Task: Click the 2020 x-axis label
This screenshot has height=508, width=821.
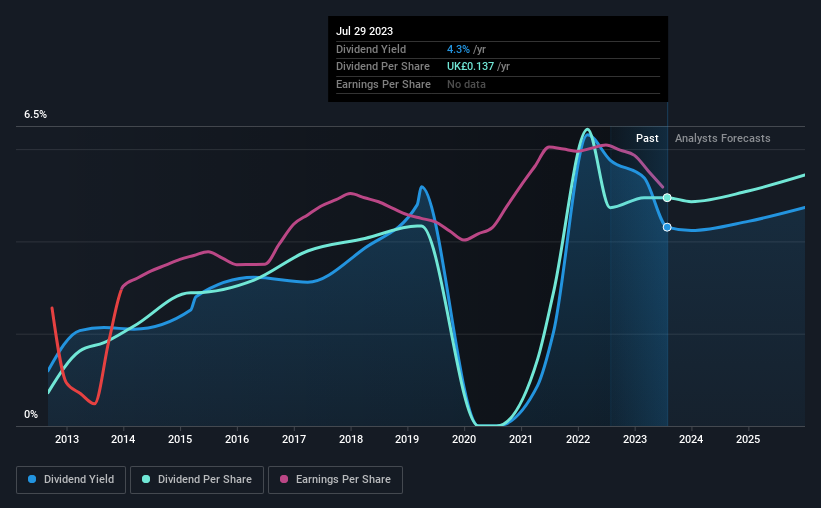Action: click(x=464, y=439)
